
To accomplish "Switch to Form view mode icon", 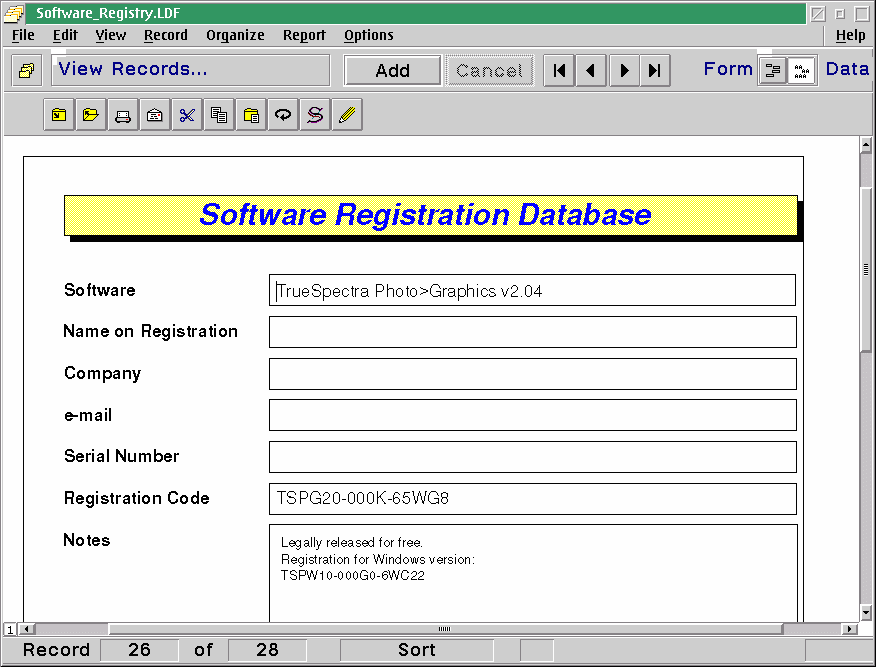I will pos(773,70).
